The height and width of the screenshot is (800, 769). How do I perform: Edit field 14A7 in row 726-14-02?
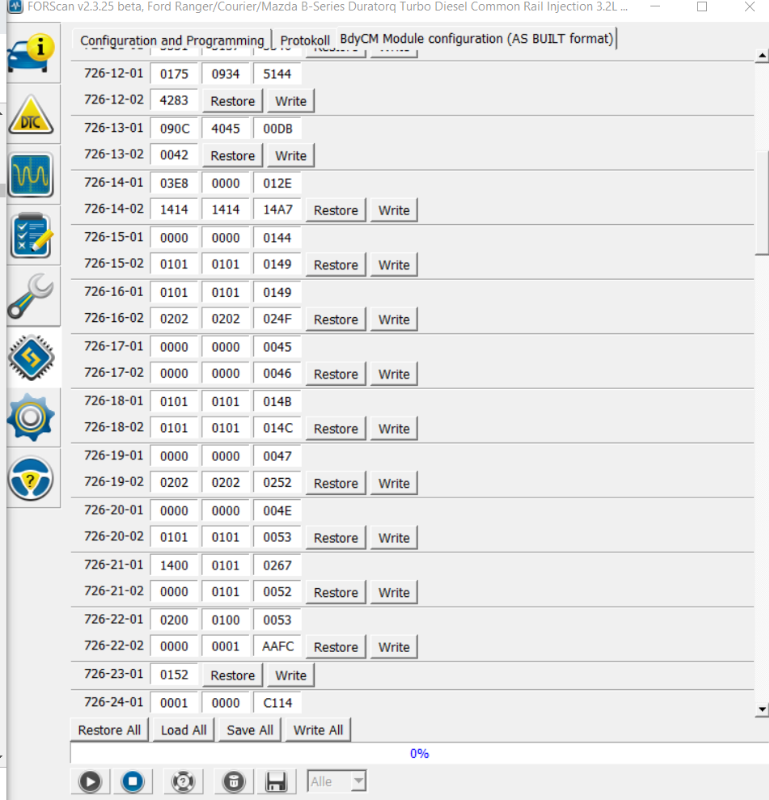pos(277,210)
